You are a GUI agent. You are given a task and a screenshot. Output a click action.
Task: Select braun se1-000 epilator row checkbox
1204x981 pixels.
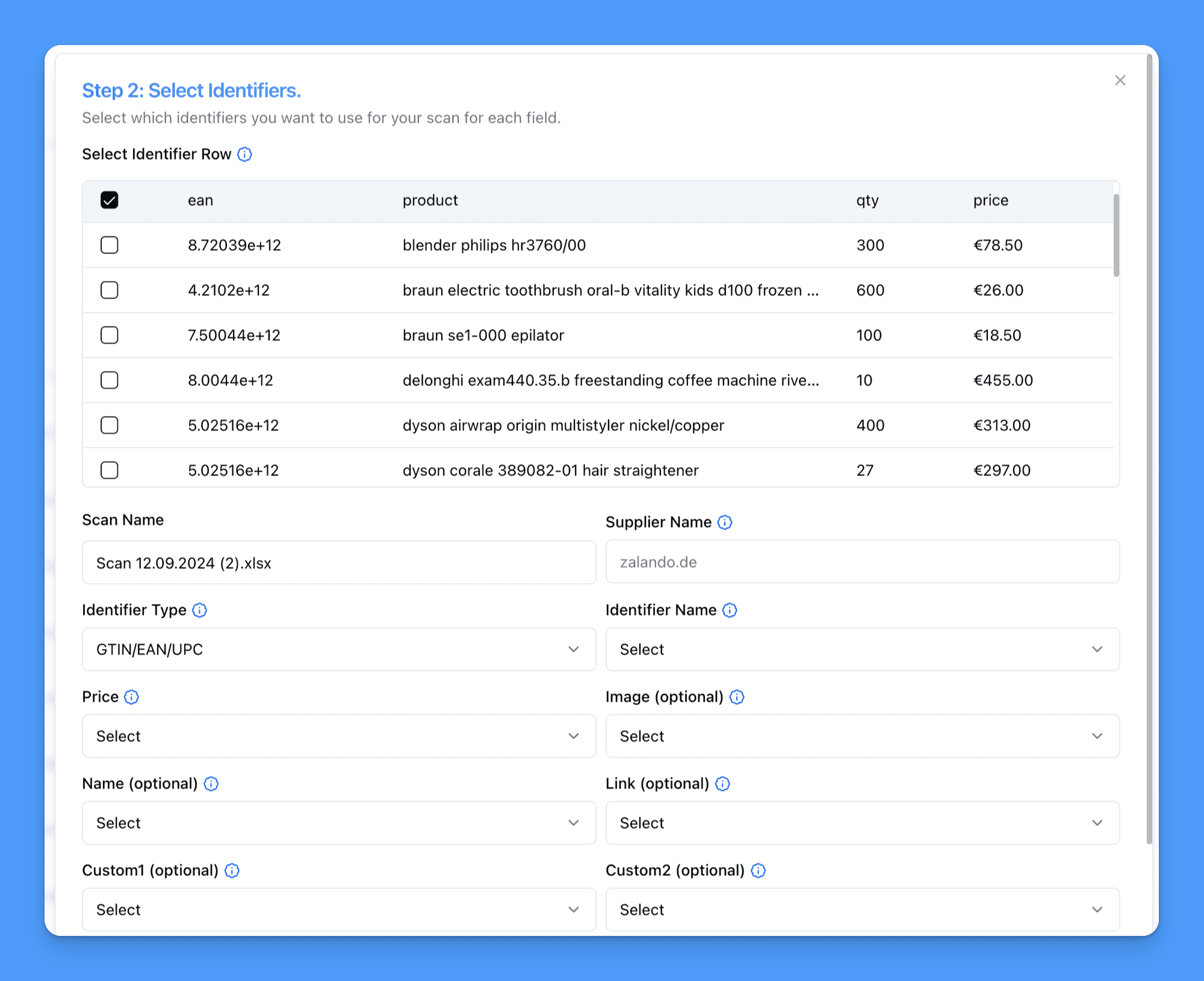(x=110, y=335)
